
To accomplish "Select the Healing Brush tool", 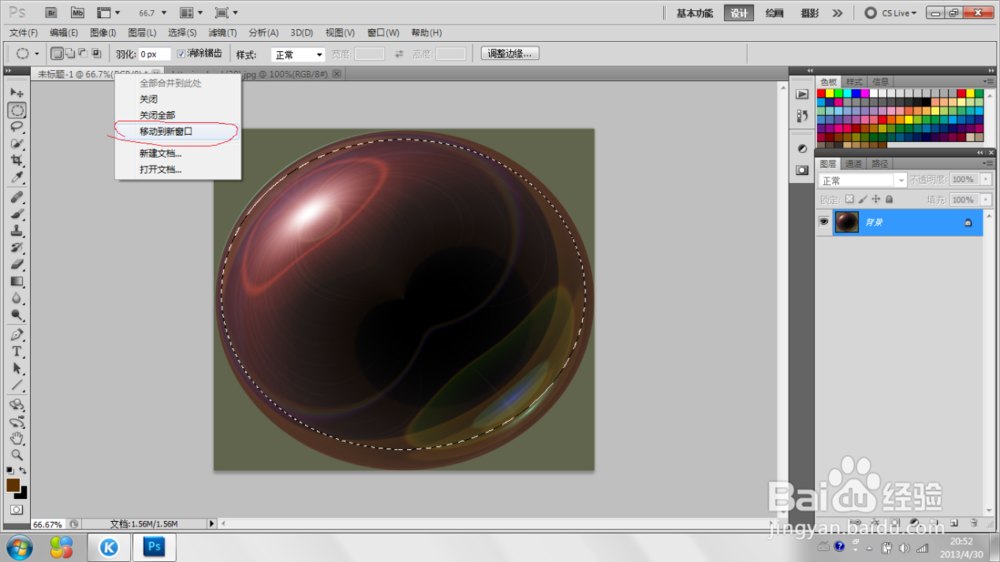I will 17,198.
